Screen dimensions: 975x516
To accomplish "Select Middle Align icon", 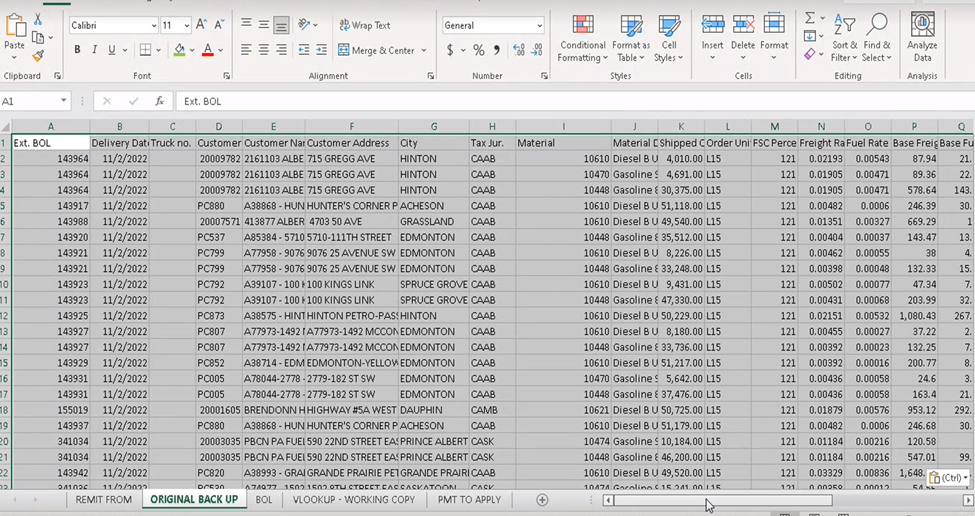I will point(264,24).
